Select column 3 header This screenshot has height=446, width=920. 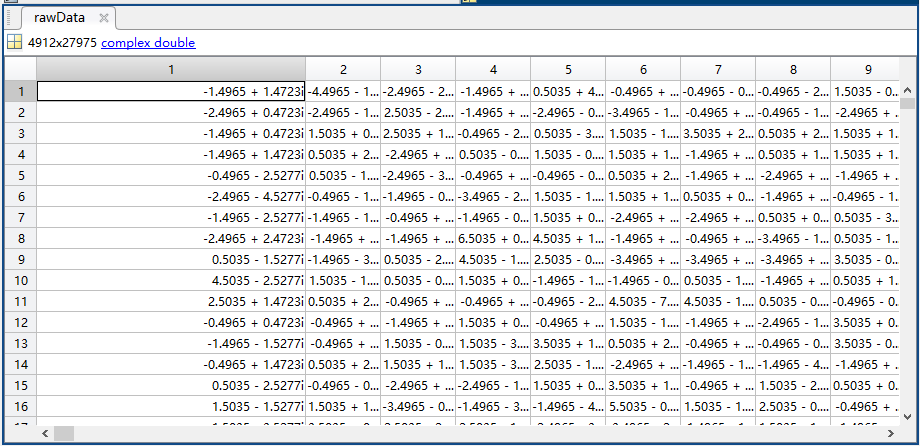(x=418, y=70)
